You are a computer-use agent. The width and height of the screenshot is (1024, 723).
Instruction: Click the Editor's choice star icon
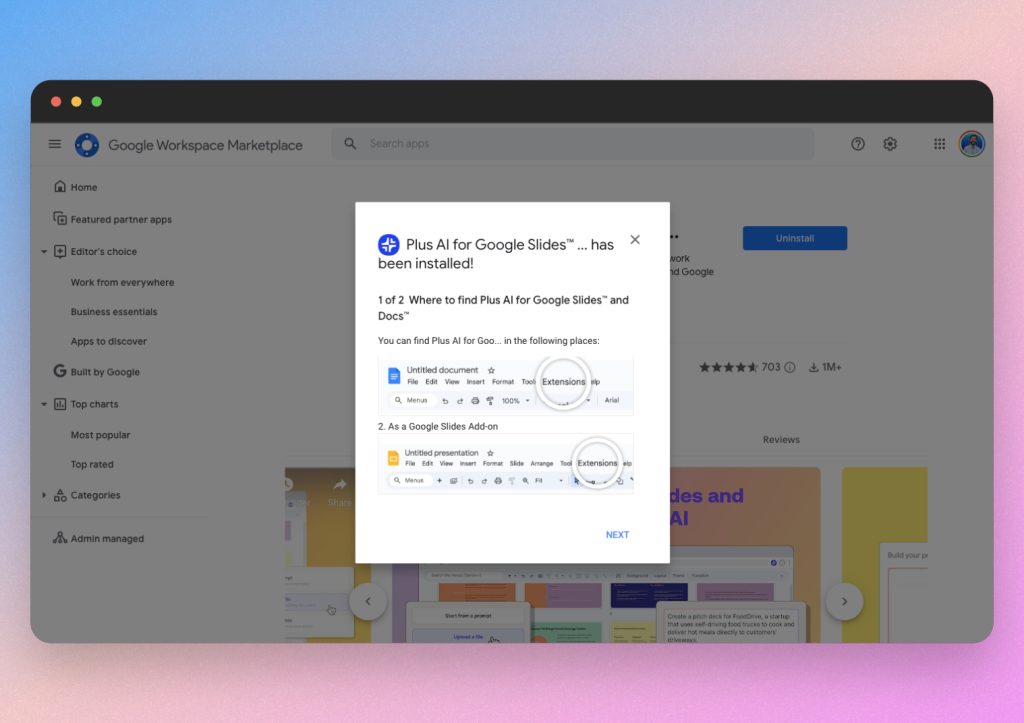point(59,251)
